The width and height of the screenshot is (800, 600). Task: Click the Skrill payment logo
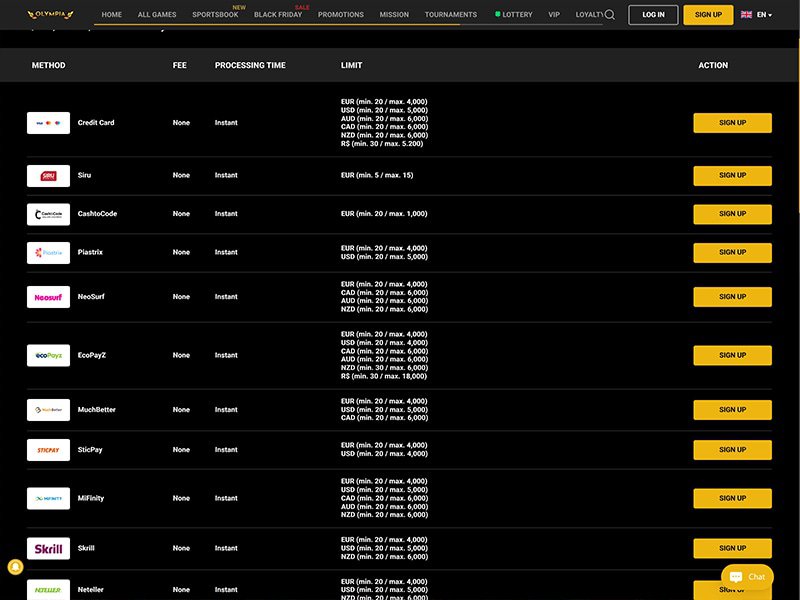pos(48,548)
